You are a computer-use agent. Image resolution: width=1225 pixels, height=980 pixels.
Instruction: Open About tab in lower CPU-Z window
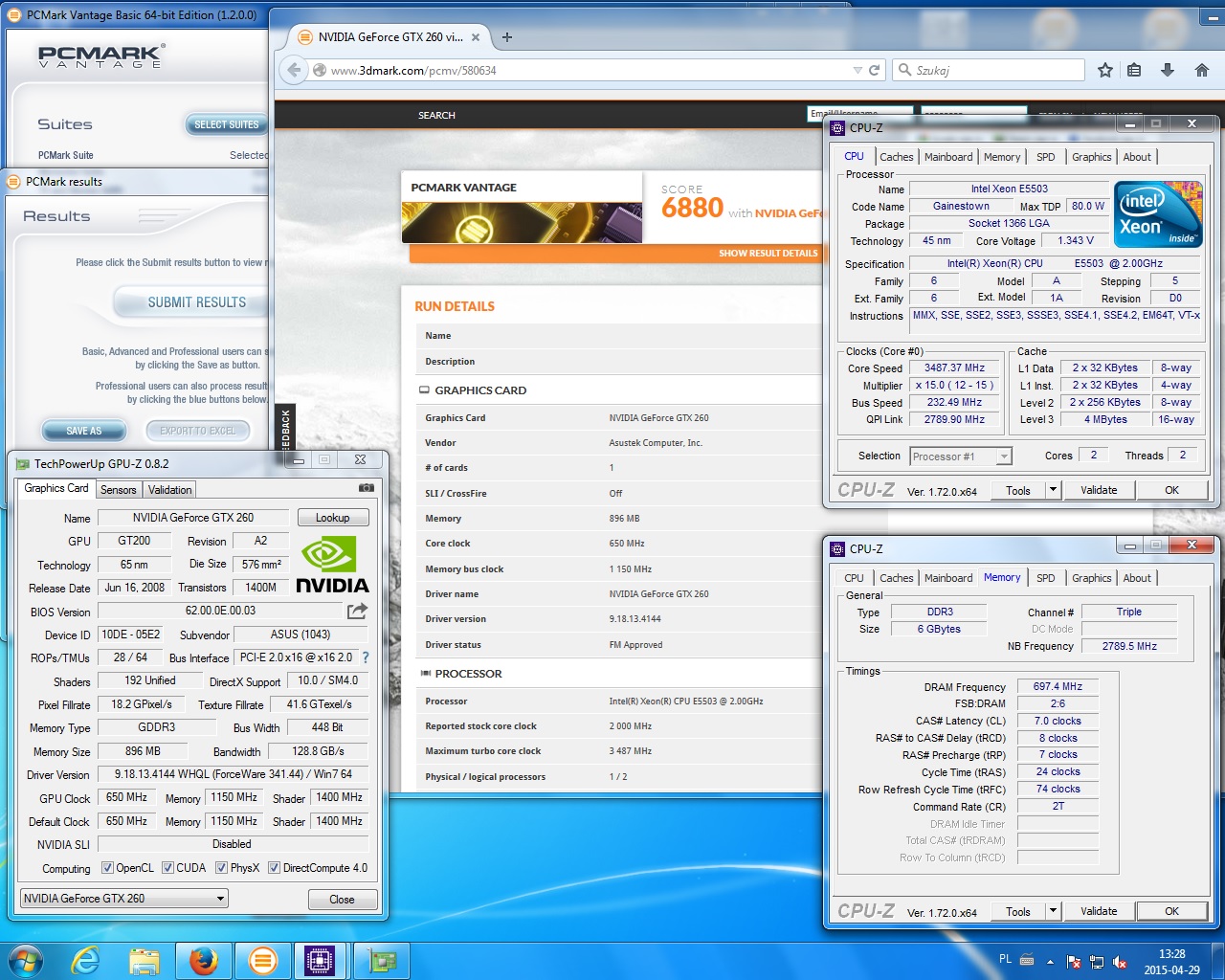[1137, 578]
